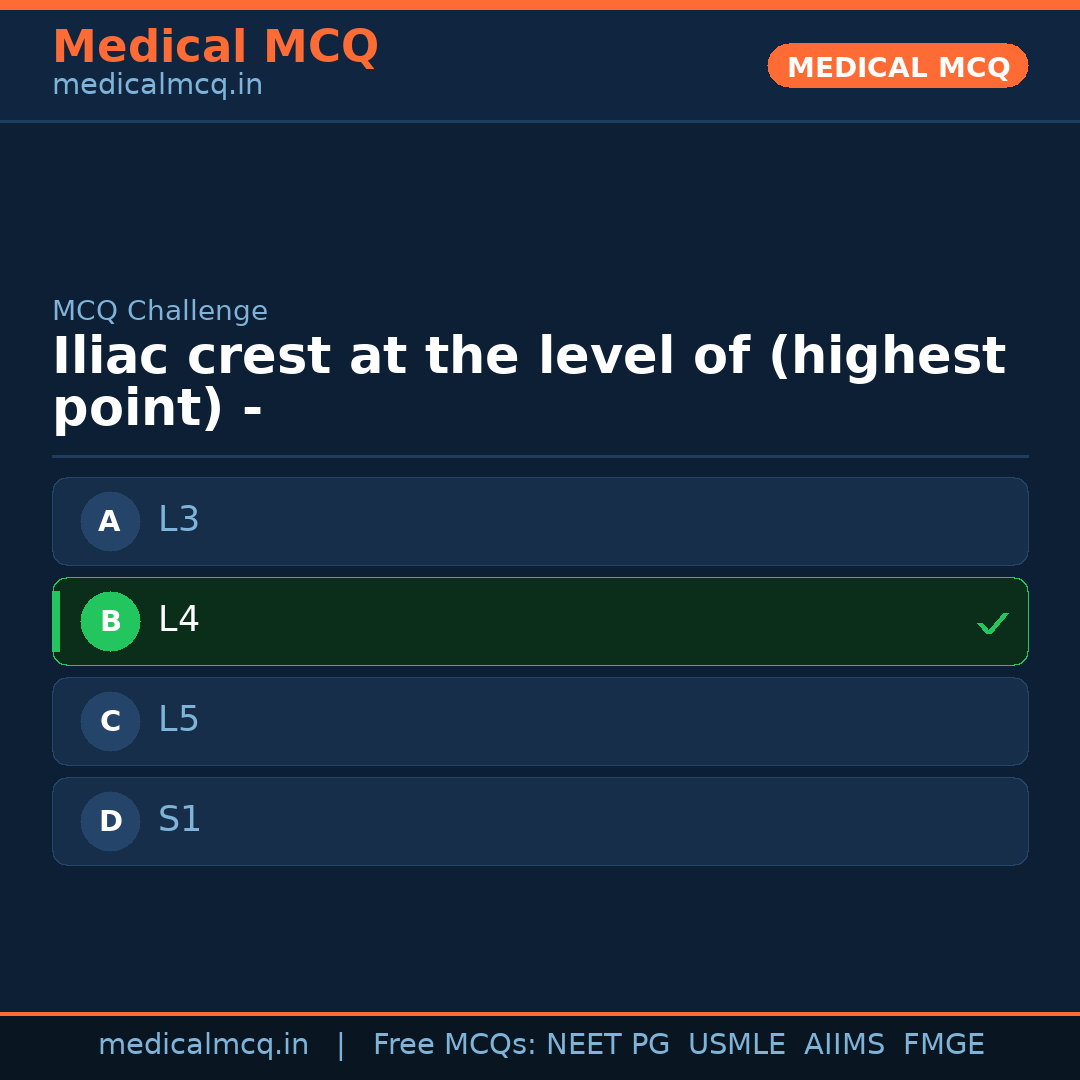The image size is (1080, 1080).
Task: Toggle the highlighted L4 answer row
Action: coord(540,621)
